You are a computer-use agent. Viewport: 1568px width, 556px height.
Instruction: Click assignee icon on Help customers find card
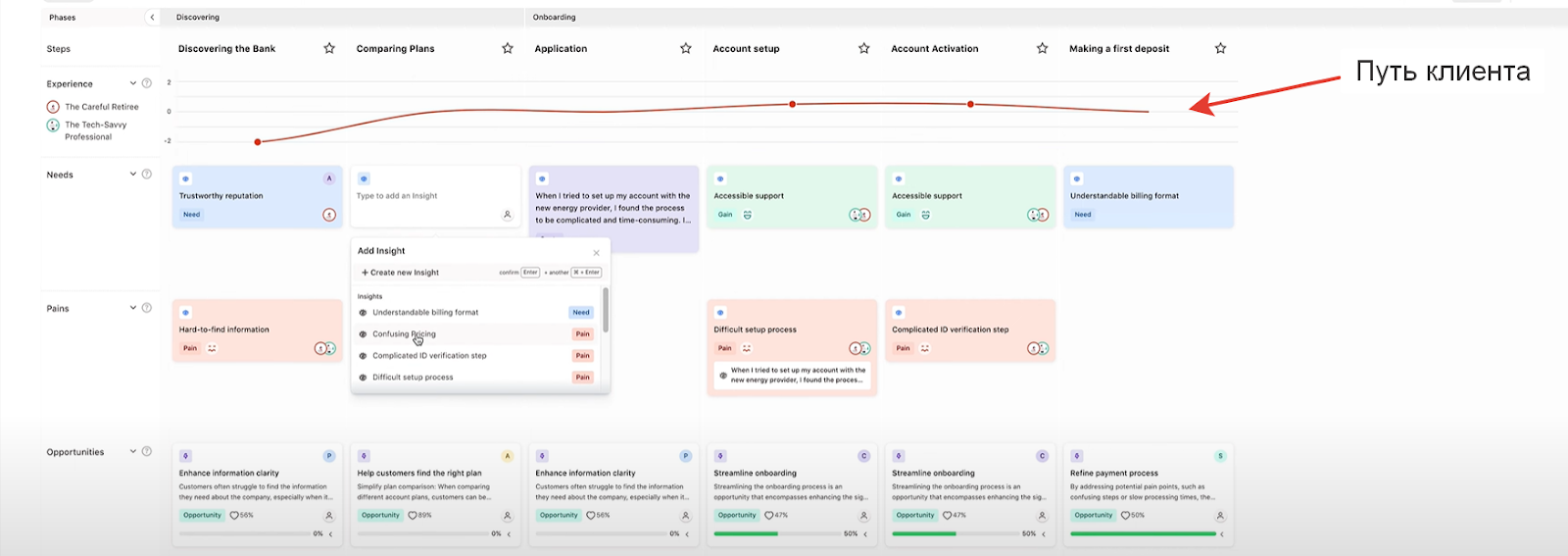[x=507, y=516]
